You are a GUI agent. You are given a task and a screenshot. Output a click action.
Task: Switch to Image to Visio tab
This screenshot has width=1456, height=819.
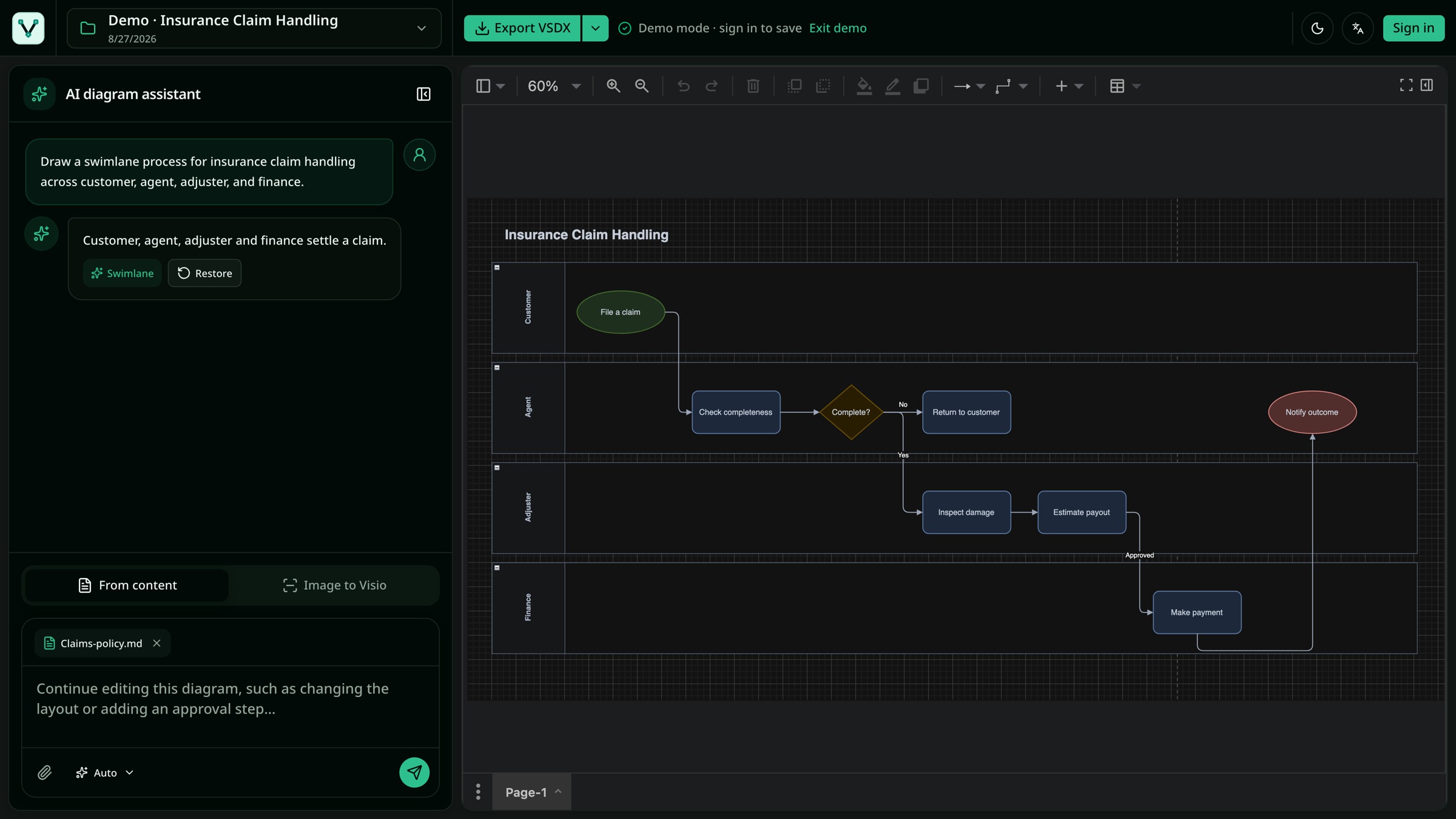(334, 585)
